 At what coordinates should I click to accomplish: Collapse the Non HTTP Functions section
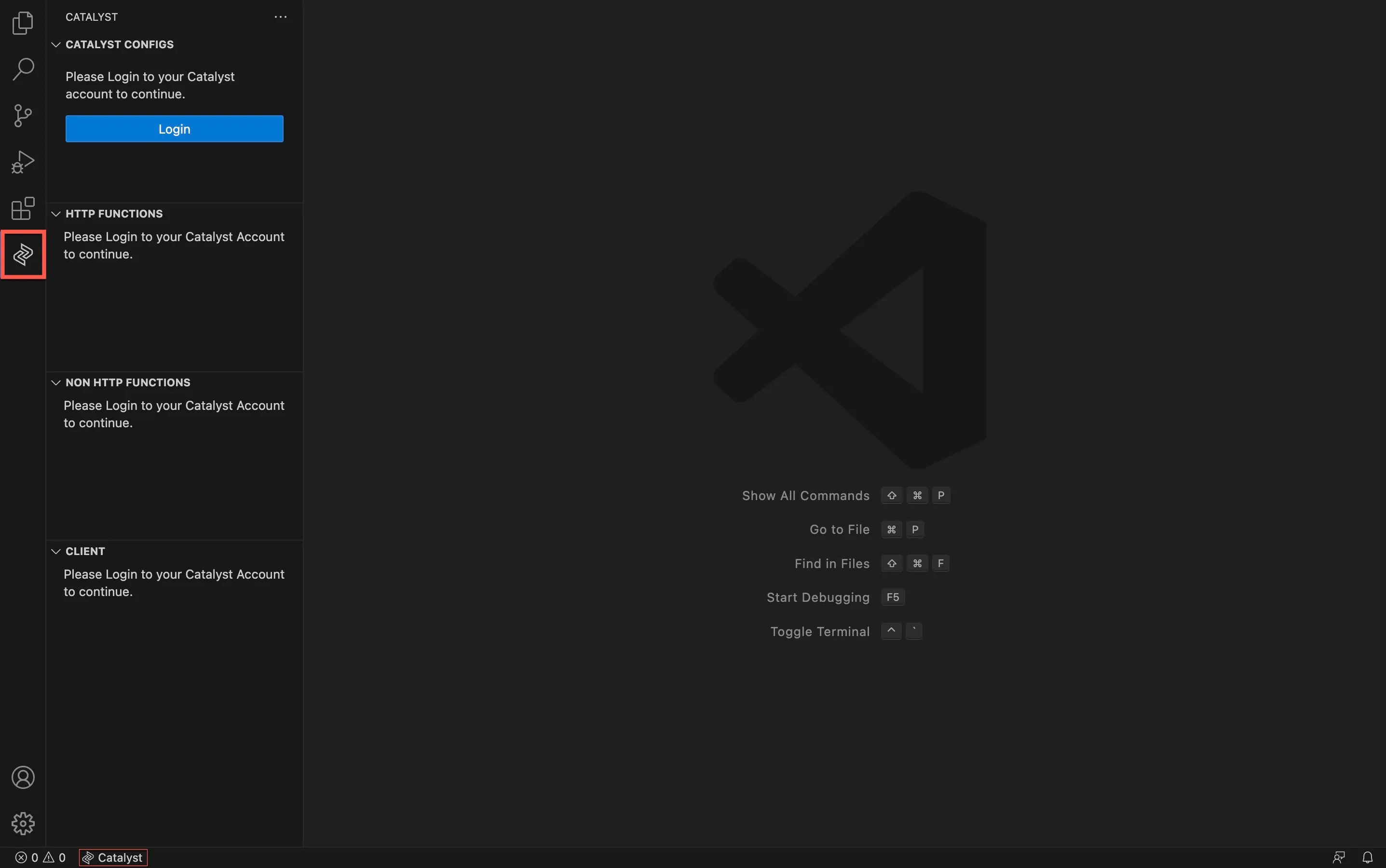(55, 382)
